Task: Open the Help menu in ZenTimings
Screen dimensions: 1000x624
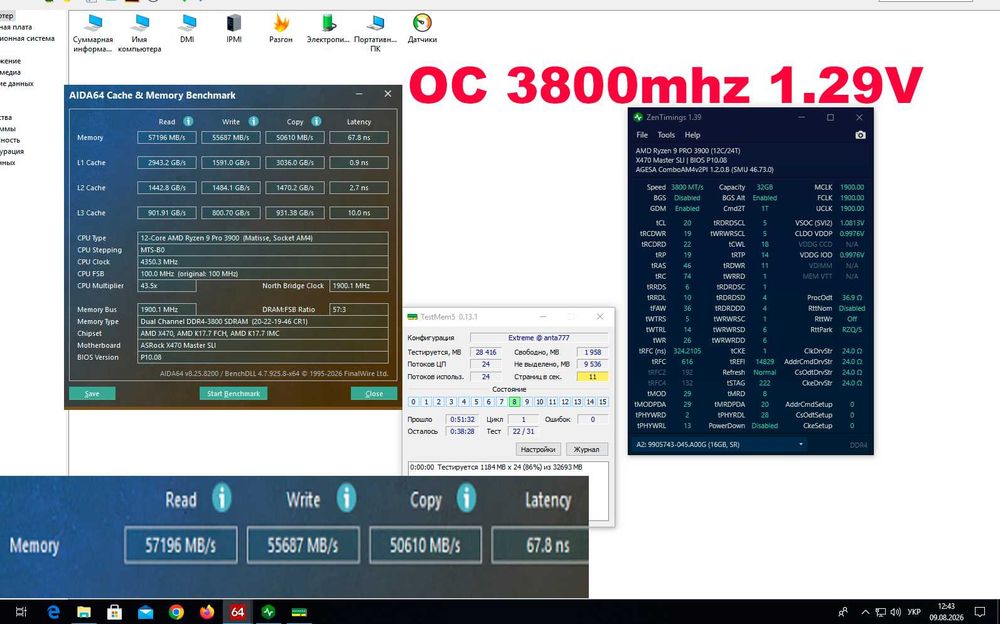Action: pyautogui.click(x=692, y=135)
